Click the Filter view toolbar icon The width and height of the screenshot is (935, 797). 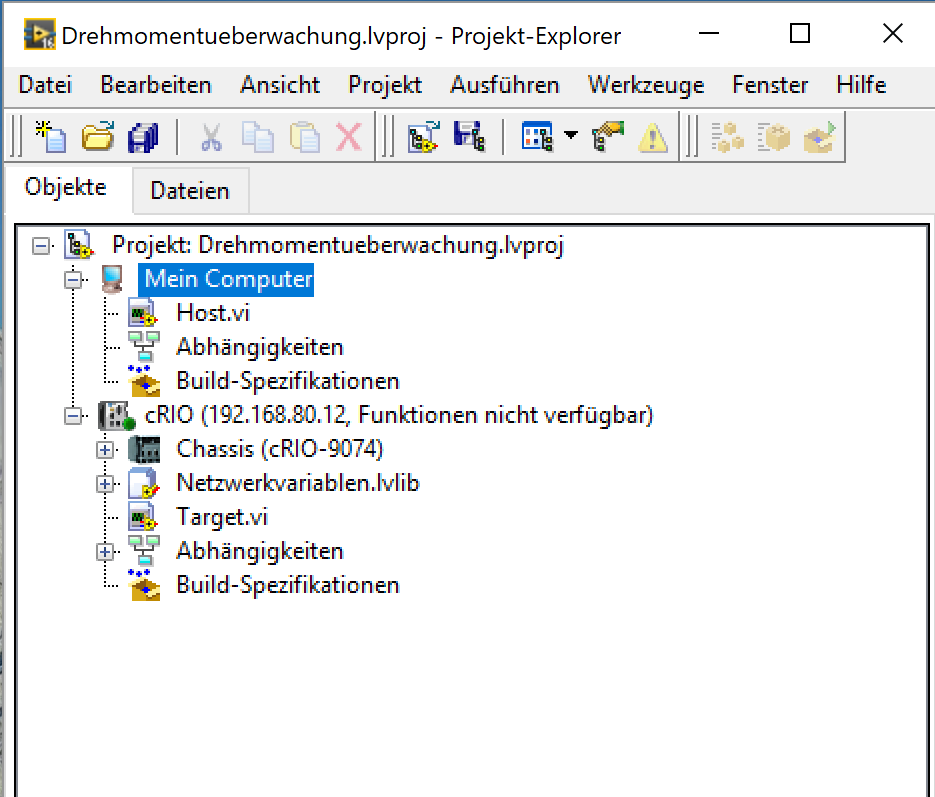point(537,137)
